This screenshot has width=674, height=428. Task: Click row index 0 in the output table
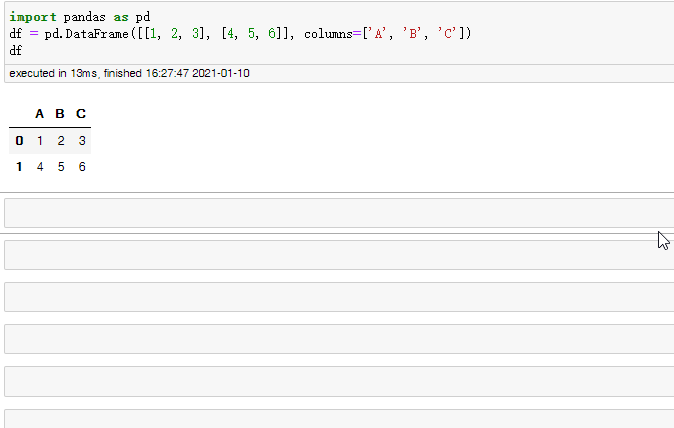(x=19, y=141)
